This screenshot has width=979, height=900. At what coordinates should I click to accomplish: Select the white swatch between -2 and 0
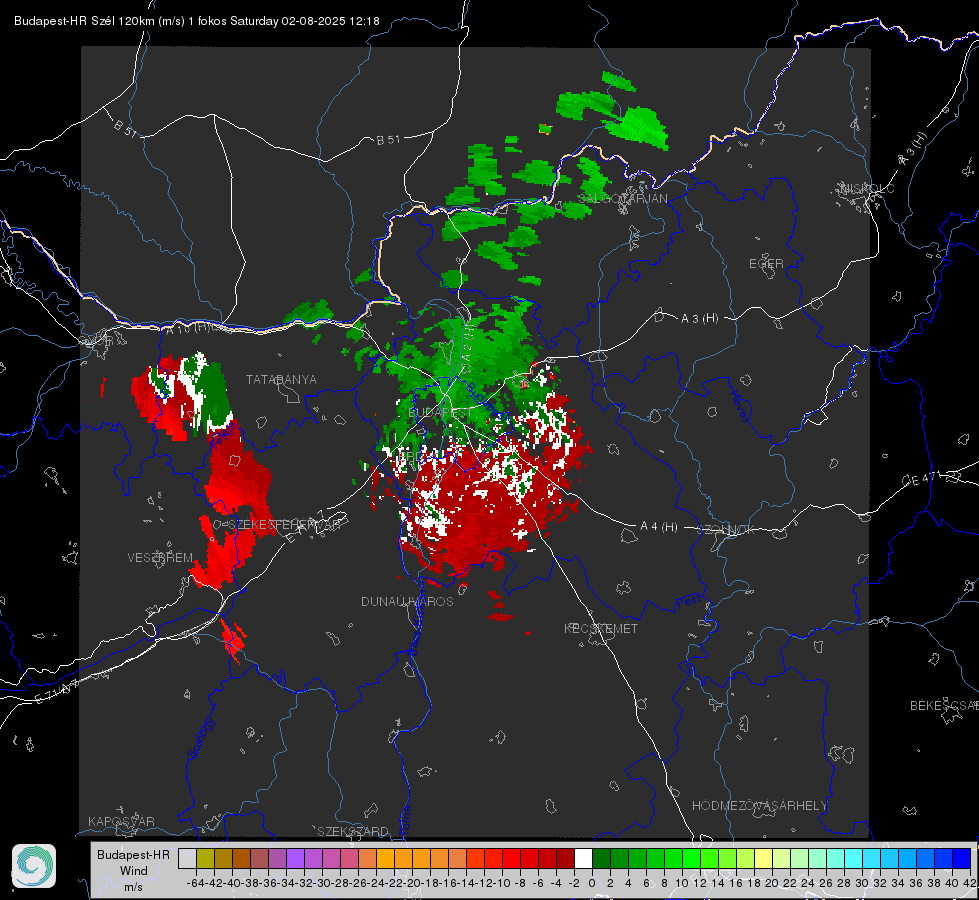coord(583,858)
